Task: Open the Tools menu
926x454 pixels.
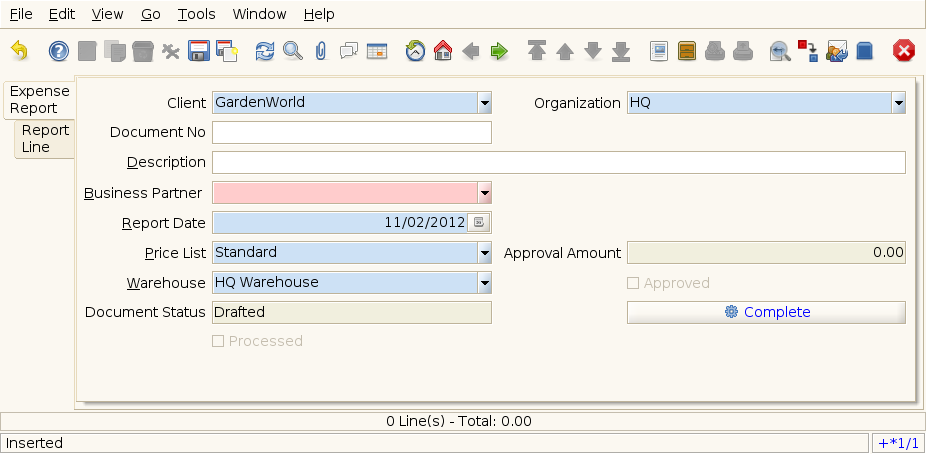Action: (196, 14)
